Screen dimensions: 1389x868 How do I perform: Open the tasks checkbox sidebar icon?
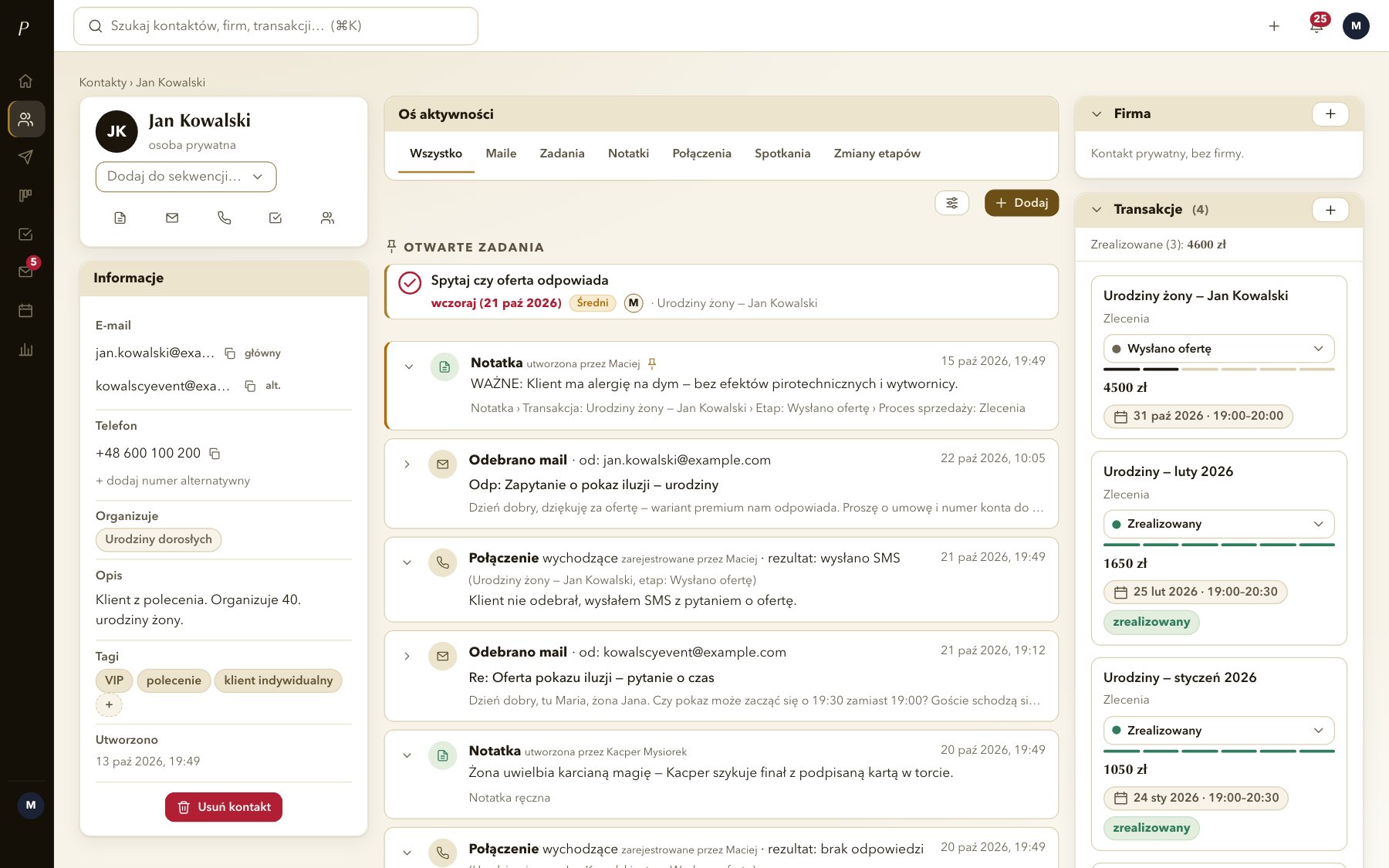(x=25, y=234)
